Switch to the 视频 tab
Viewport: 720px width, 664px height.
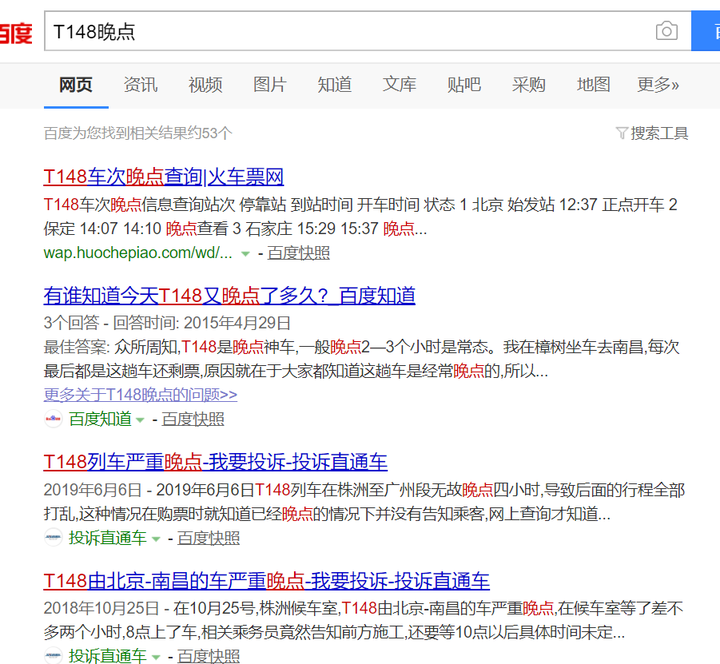click(205, 85)
